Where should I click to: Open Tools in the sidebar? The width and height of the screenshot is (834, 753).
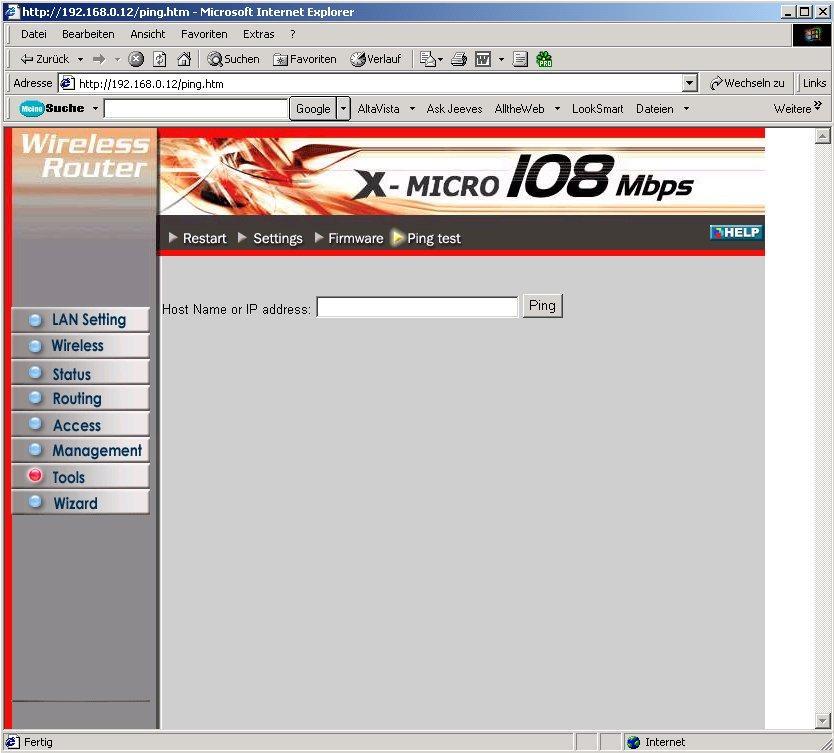pyautogui.click(x=80, y=476)
